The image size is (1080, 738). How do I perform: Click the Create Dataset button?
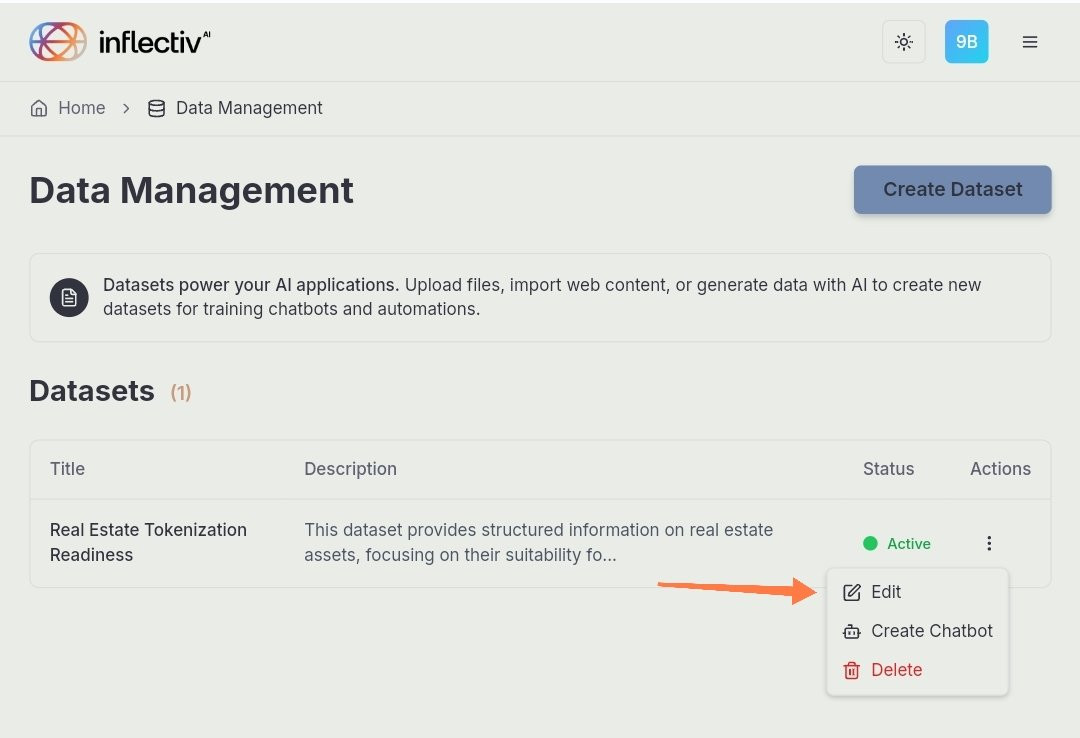coord(953,189)
